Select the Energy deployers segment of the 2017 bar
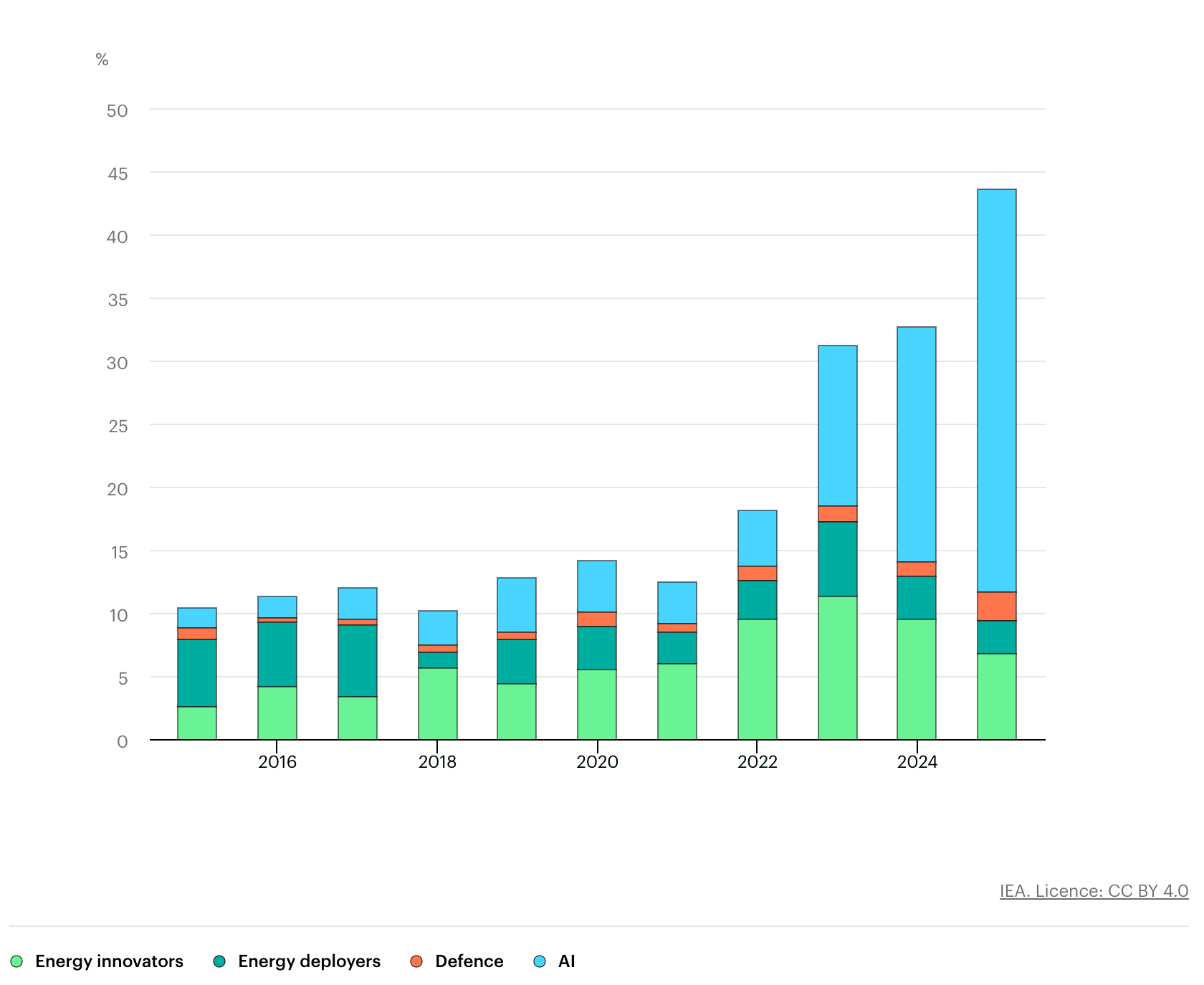 click(x=358, y=661)
